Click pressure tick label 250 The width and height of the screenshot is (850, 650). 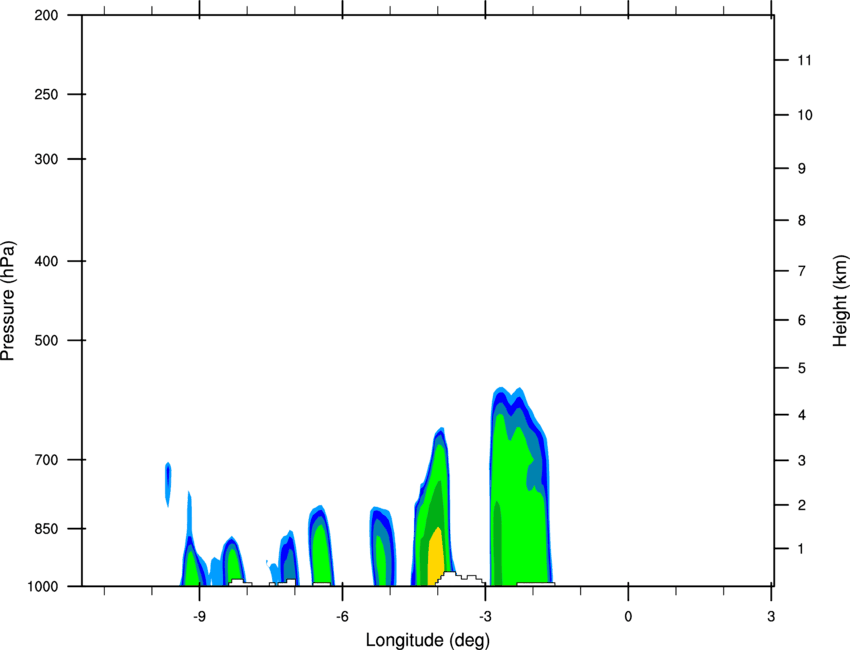click(x=46, y=94)
